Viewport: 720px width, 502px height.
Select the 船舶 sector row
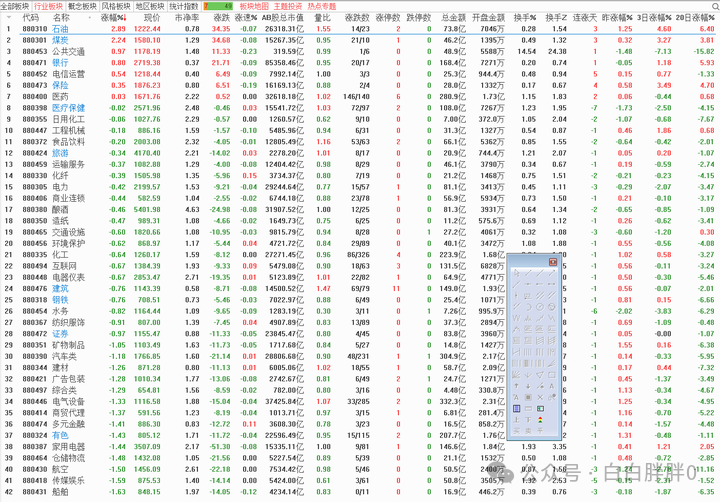point(360,492)
